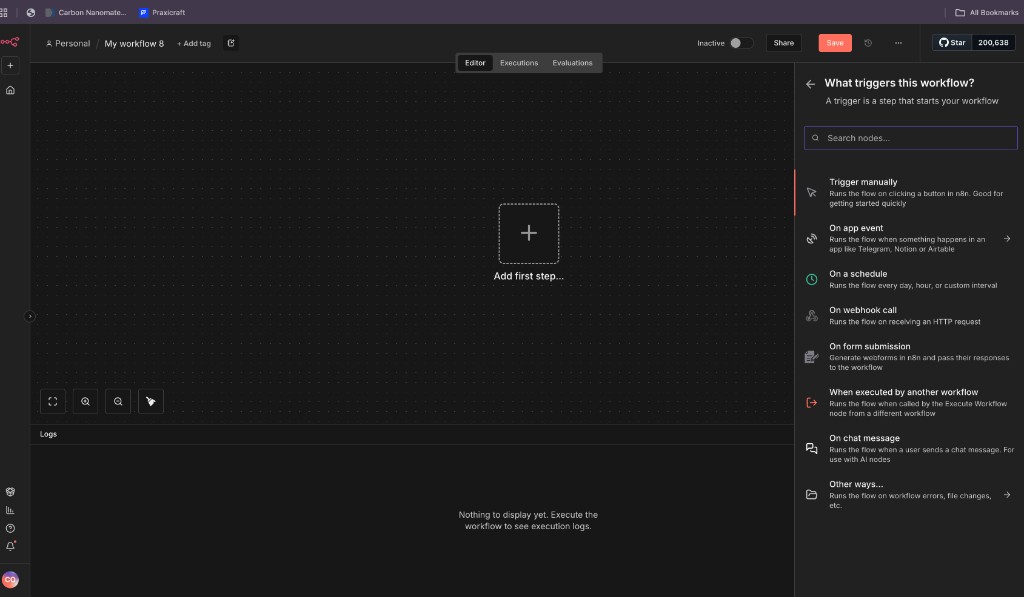
Task: Click the plus create icon in the left sidebar
Action: tap(10, 65)
